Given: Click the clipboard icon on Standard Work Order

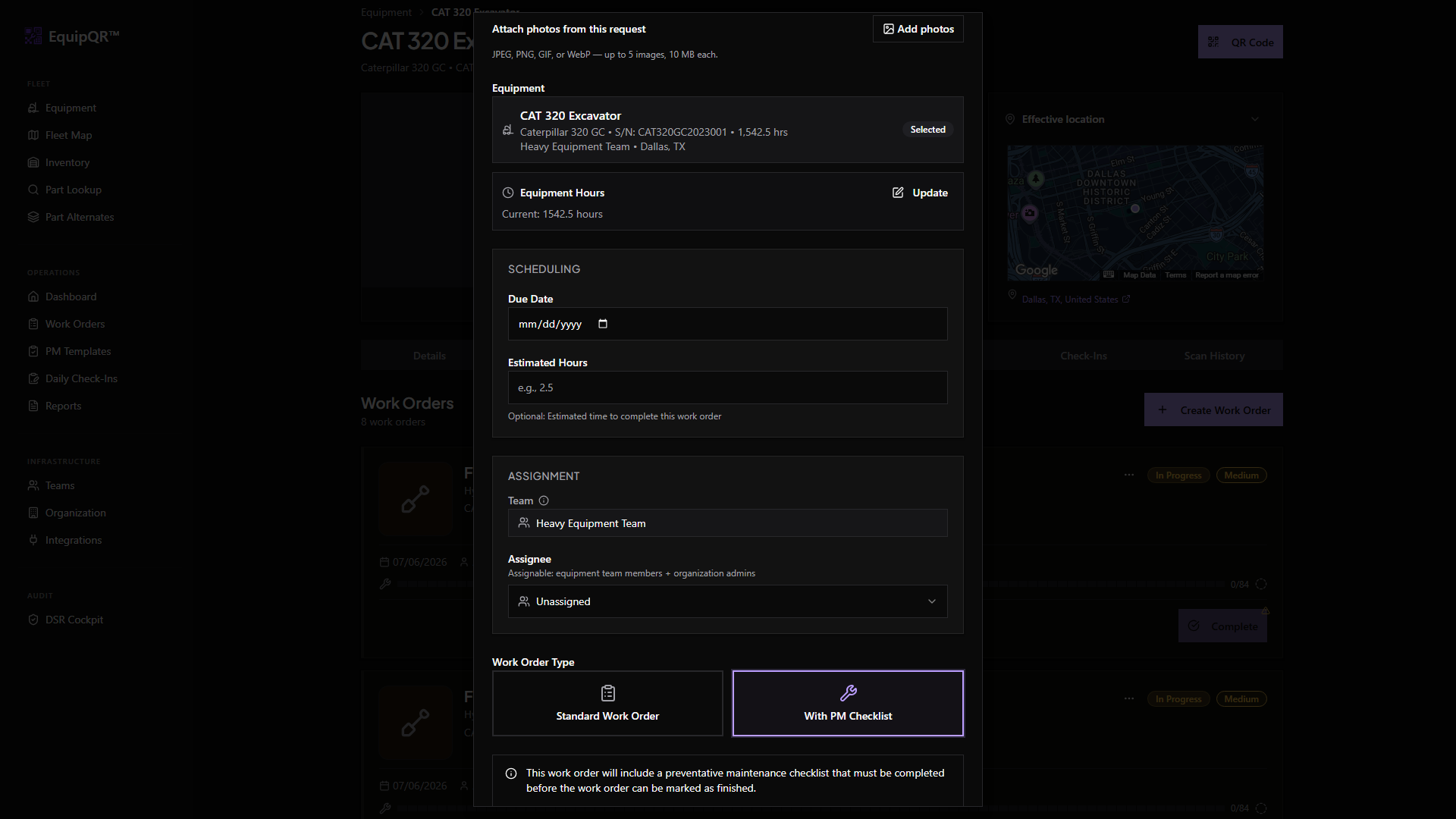Looking at the screenshot, I should point(607,692).
